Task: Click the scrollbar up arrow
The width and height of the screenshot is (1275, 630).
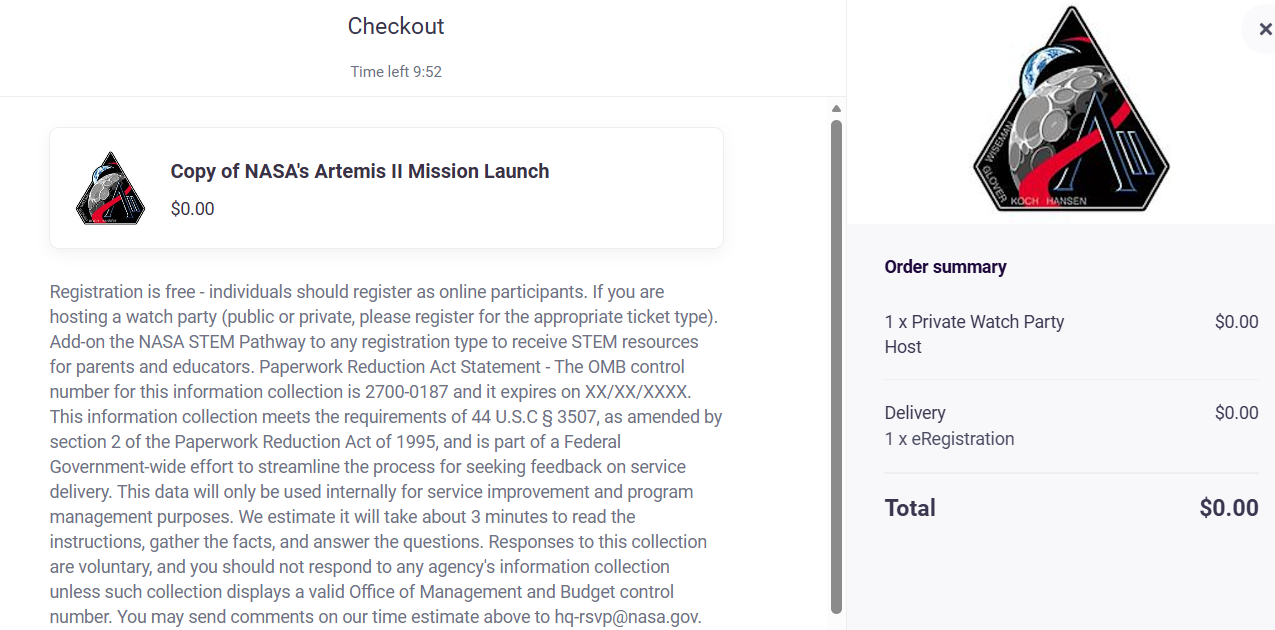Action: pos(837,109)
